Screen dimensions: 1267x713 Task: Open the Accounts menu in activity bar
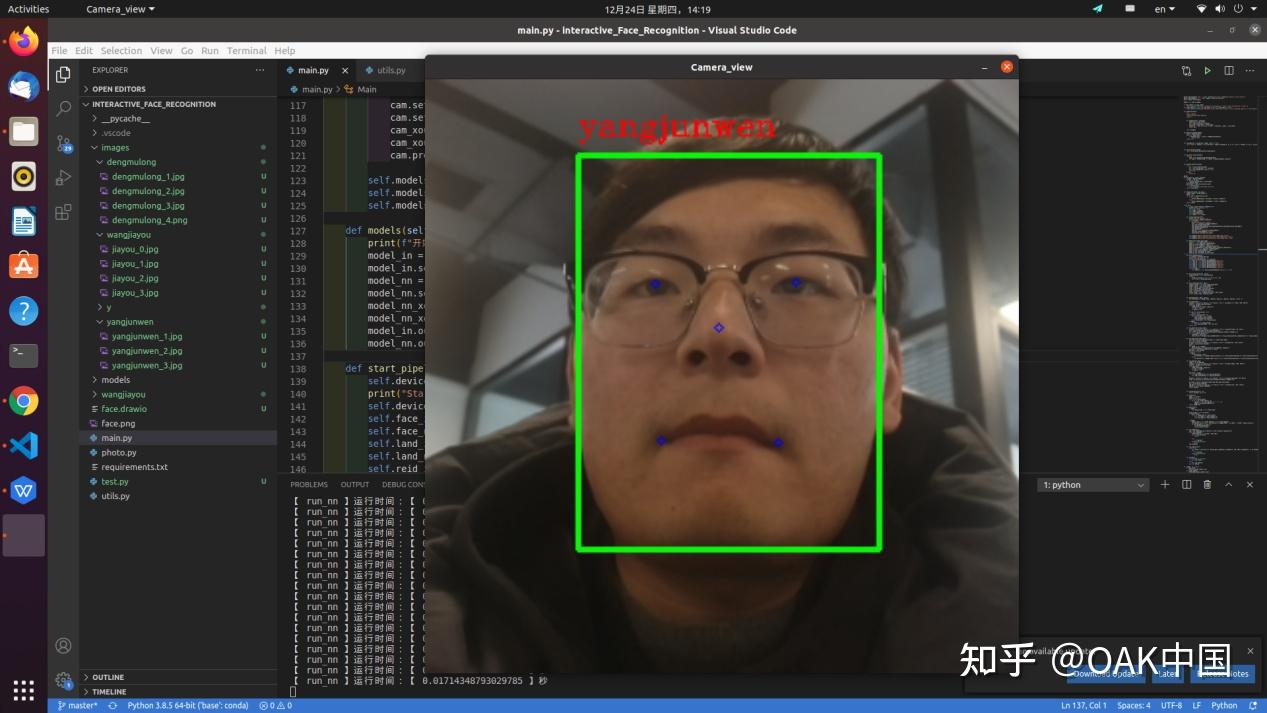(x=63, y=646)
